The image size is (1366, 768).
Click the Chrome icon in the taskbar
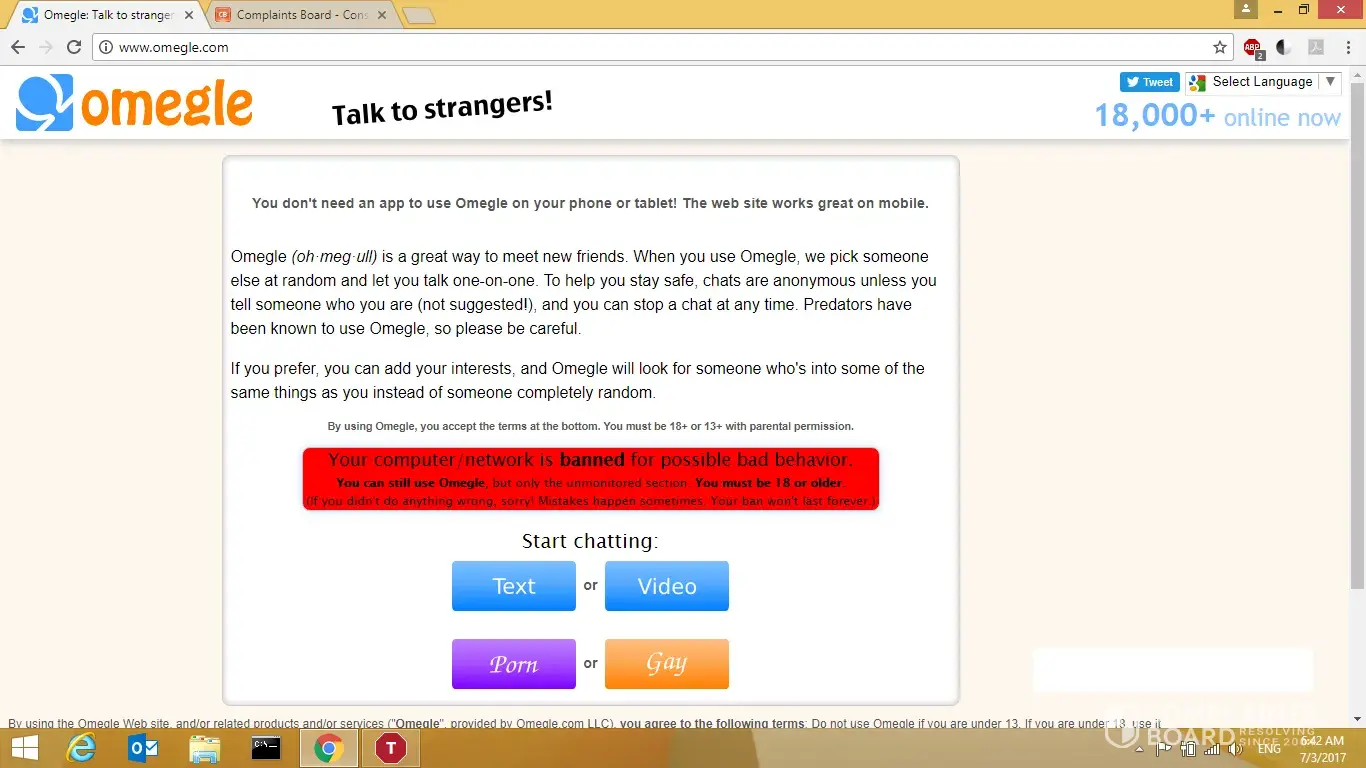(328, 748)
